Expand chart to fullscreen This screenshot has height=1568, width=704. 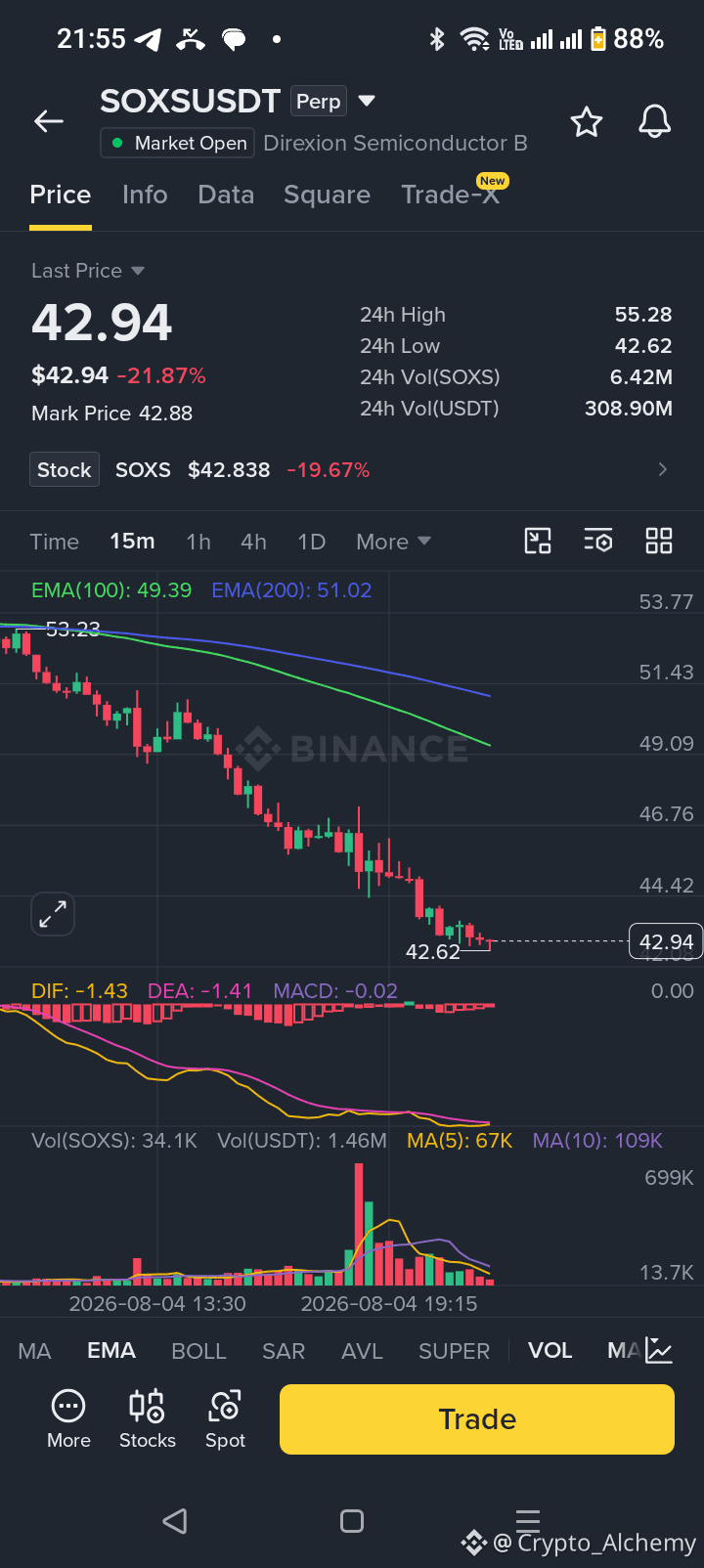[53, 915]
